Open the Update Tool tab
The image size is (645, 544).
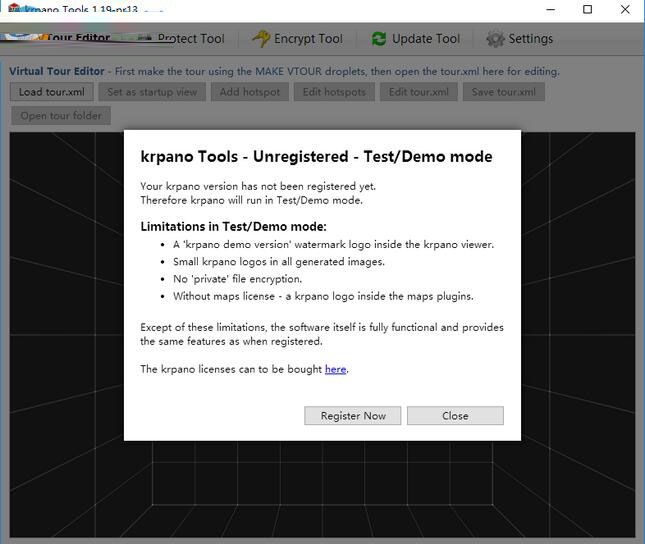pos(415,39)
